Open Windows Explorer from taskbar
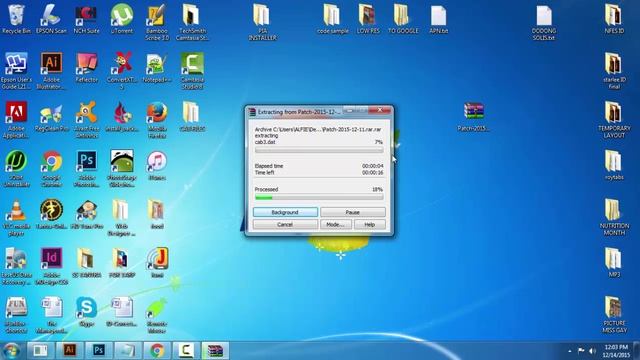 click(x=40, y=350)
